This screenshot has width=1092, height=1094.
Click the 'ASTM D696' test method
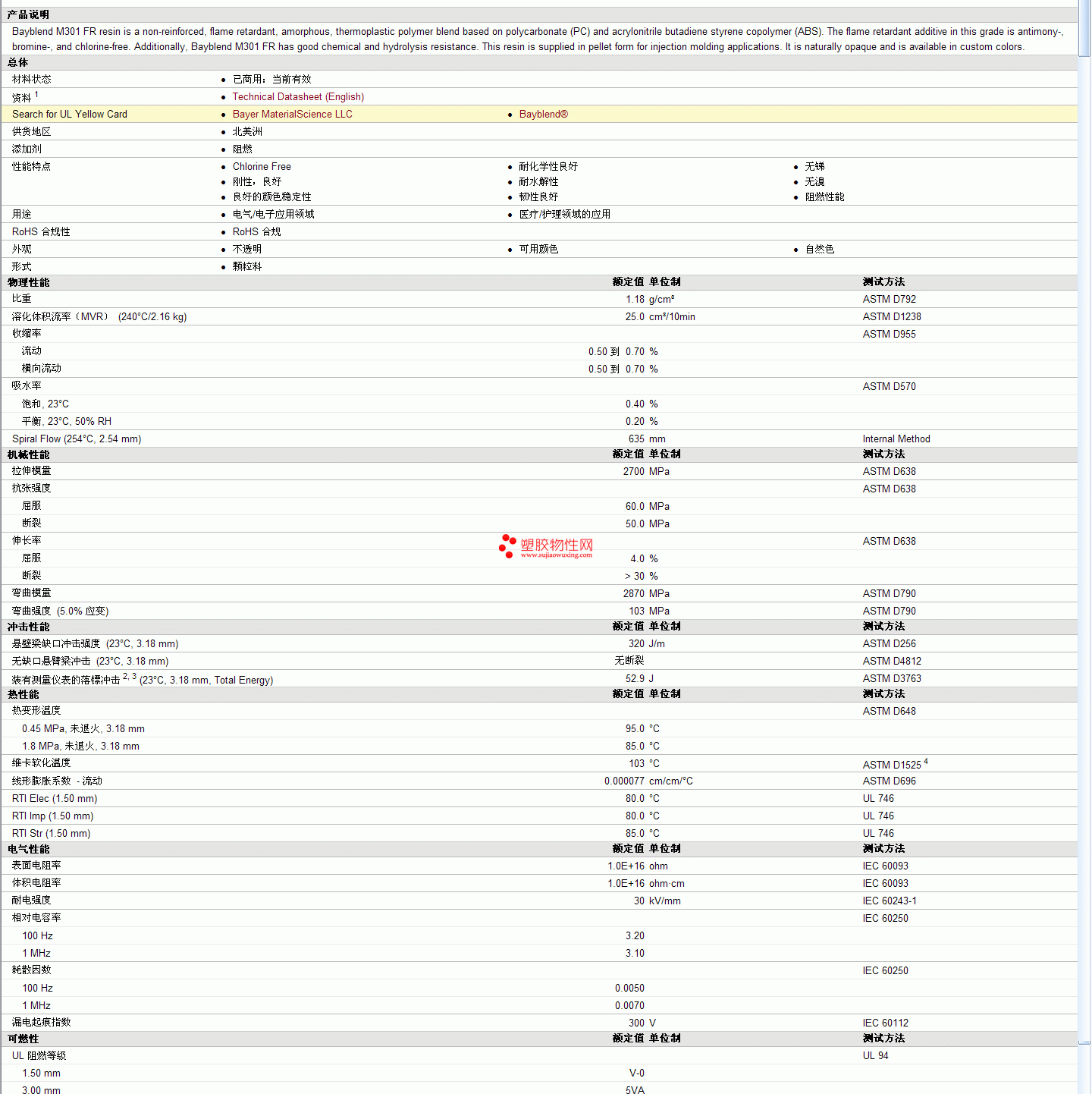pos(890,781)
